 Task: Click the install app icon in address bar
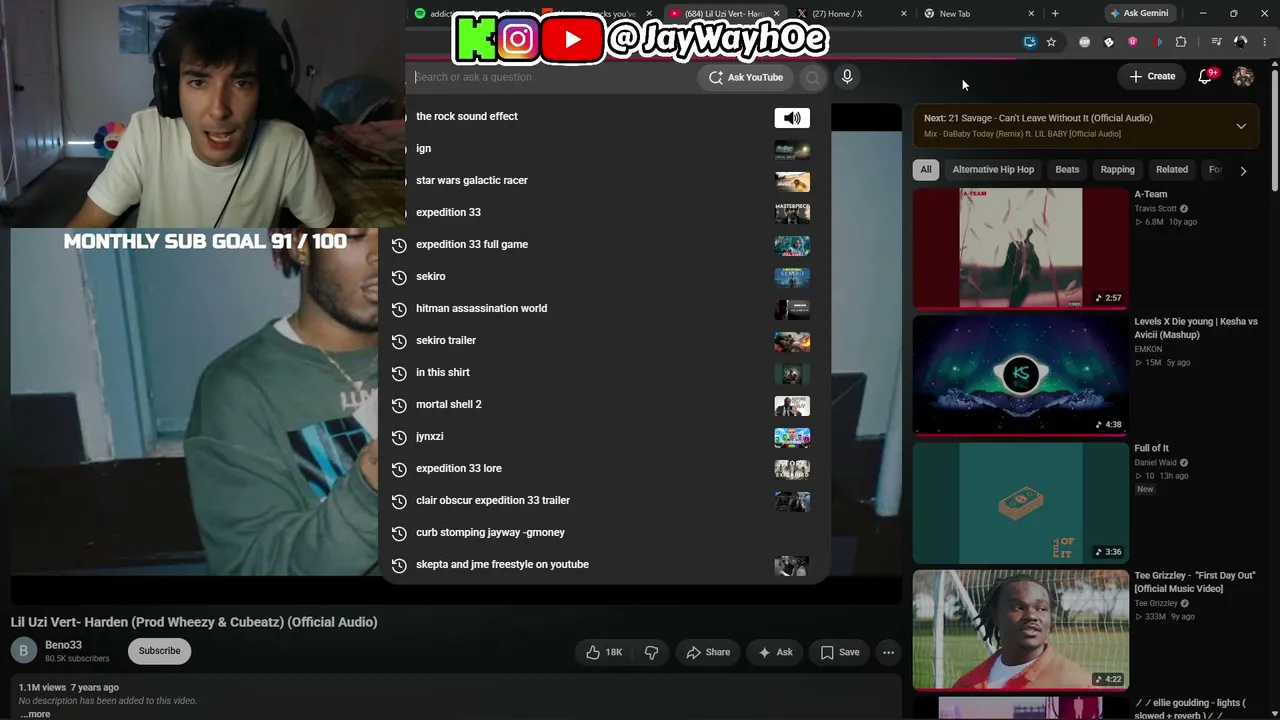[1029, 42]
